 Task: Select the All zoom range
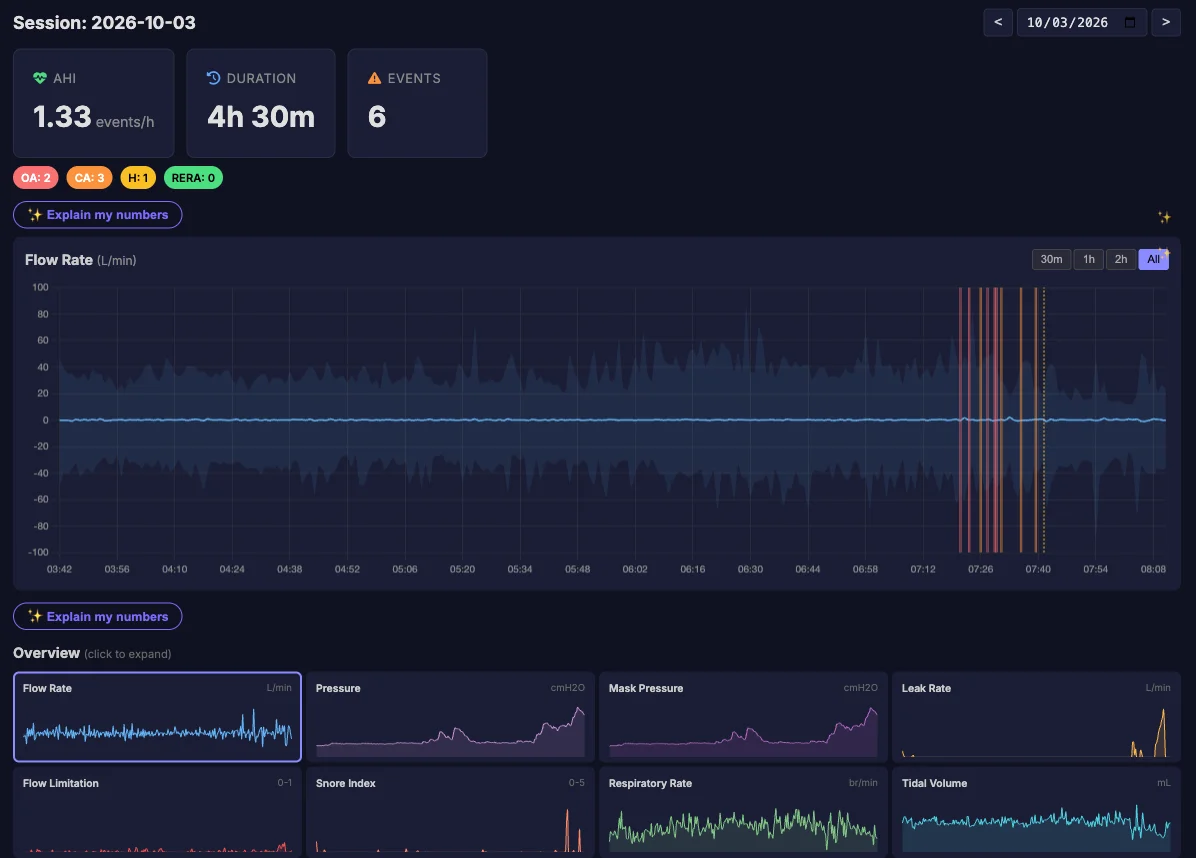point(1153,259)
